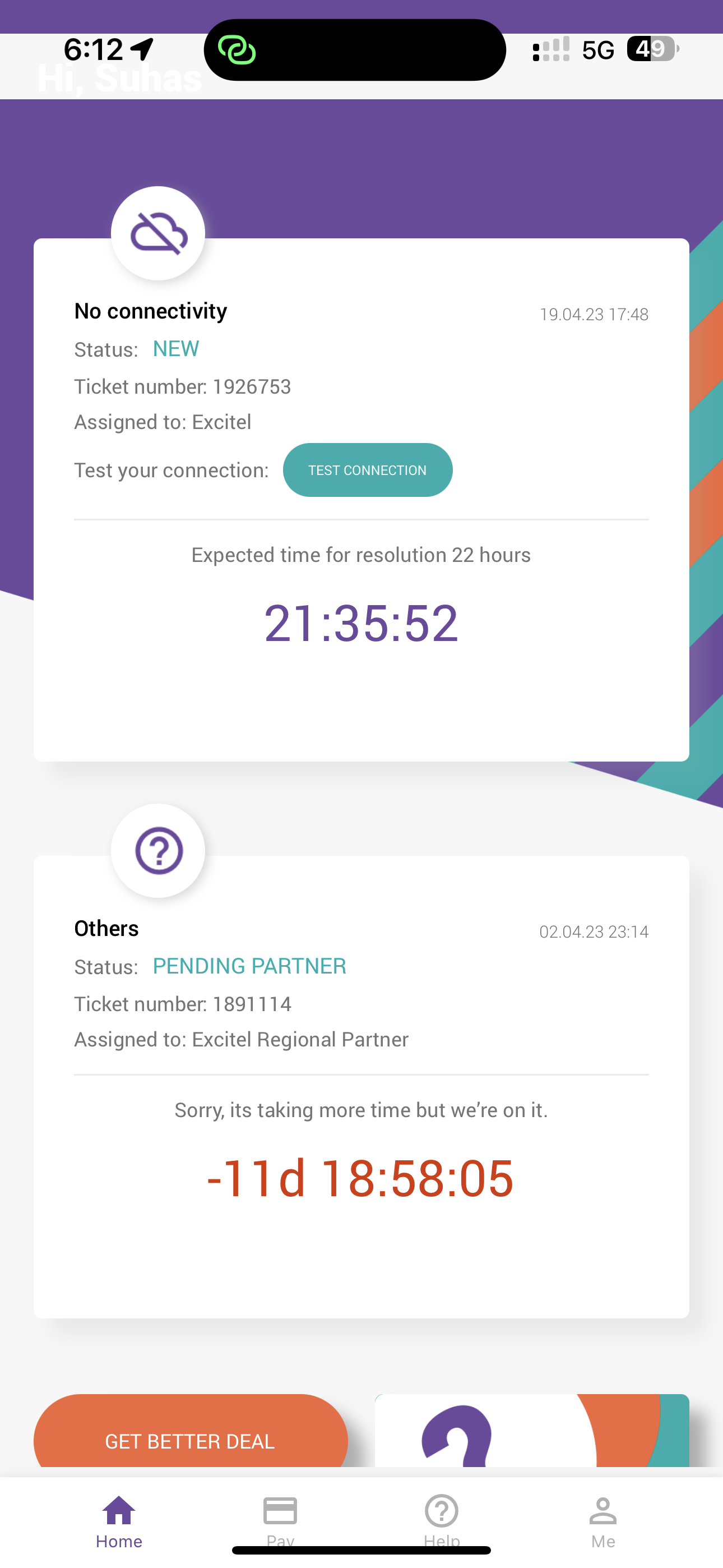723x1568 pixels.
Task: Tap the NEW status label
Action: 176,349
